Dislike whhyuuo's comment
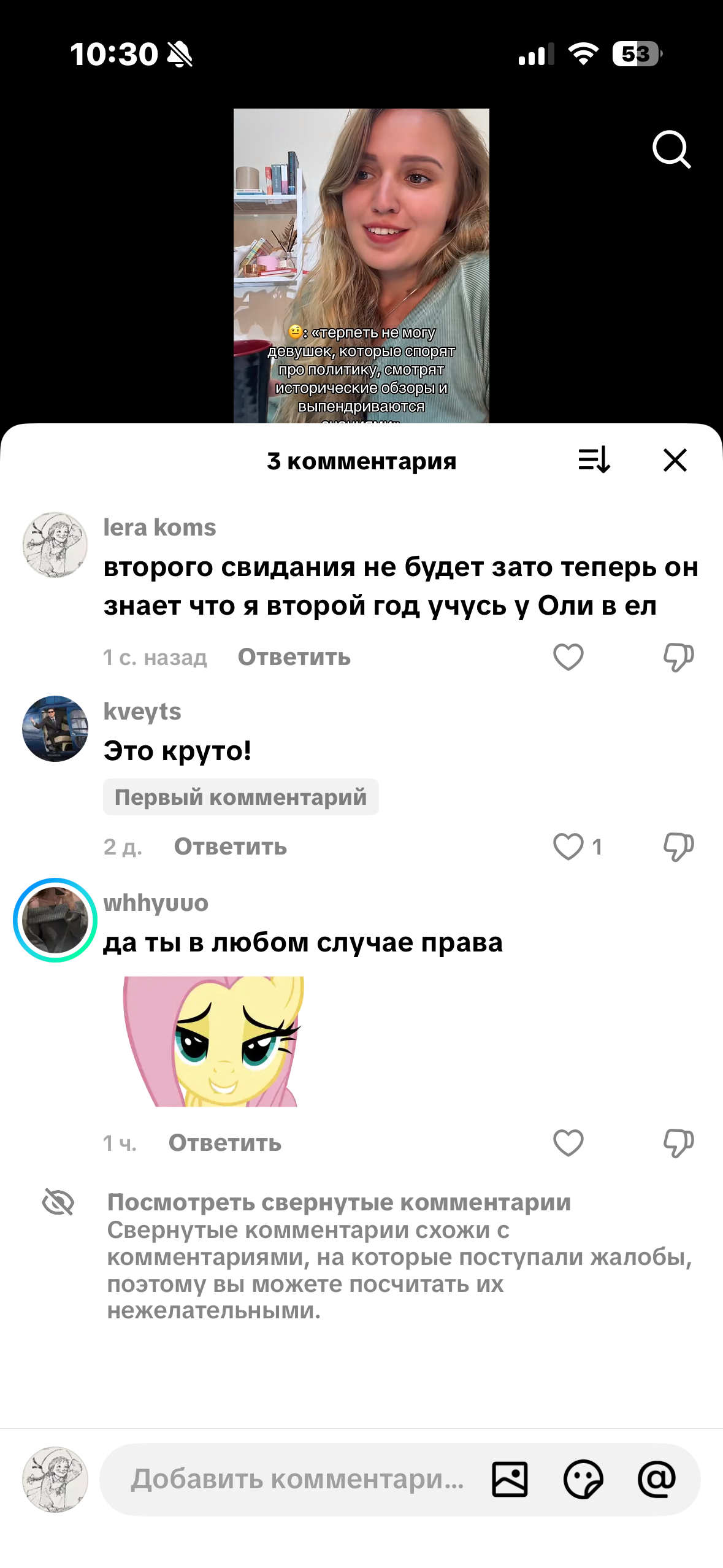This screenshot has width=723, height=1568. coord(678,1143)
